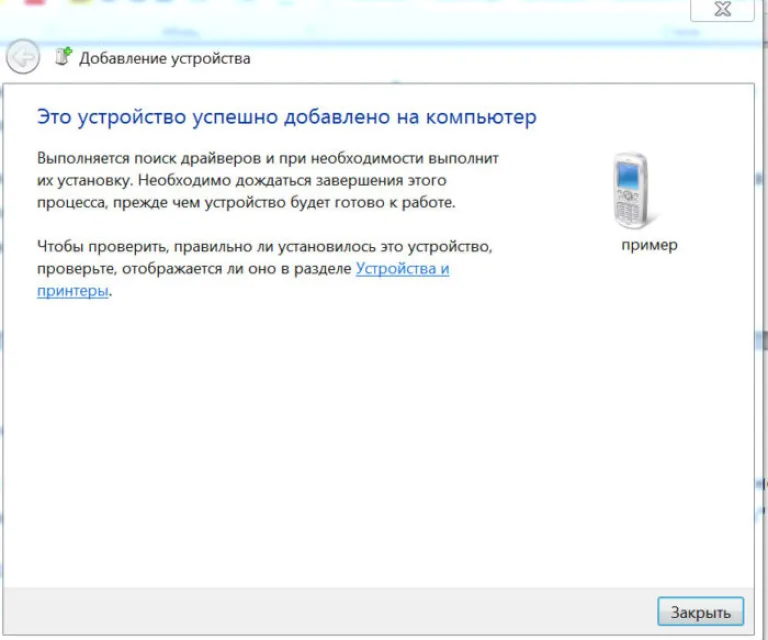
Task: Click the Добавление устройства wizard icon
Action: [x=63, y=56]
